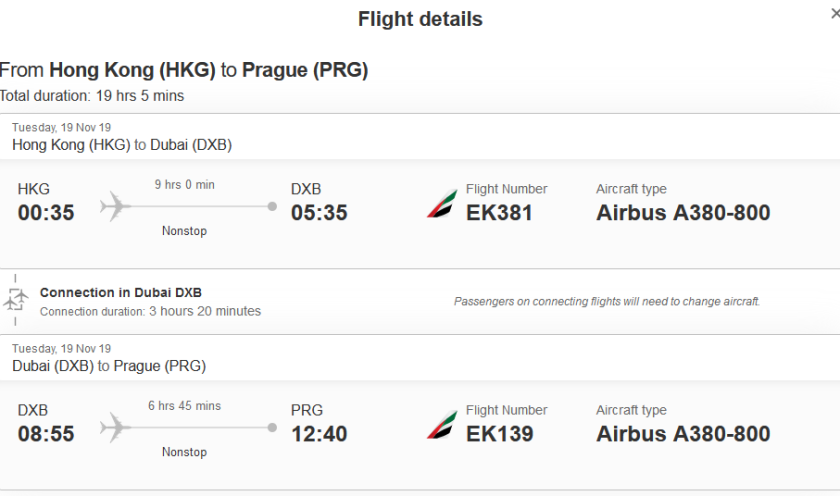Image resolution: width=840 pixels, height=496 pixels.
Task: Click the aircraft type of flight EK381
Action: [x=683, y=213]
